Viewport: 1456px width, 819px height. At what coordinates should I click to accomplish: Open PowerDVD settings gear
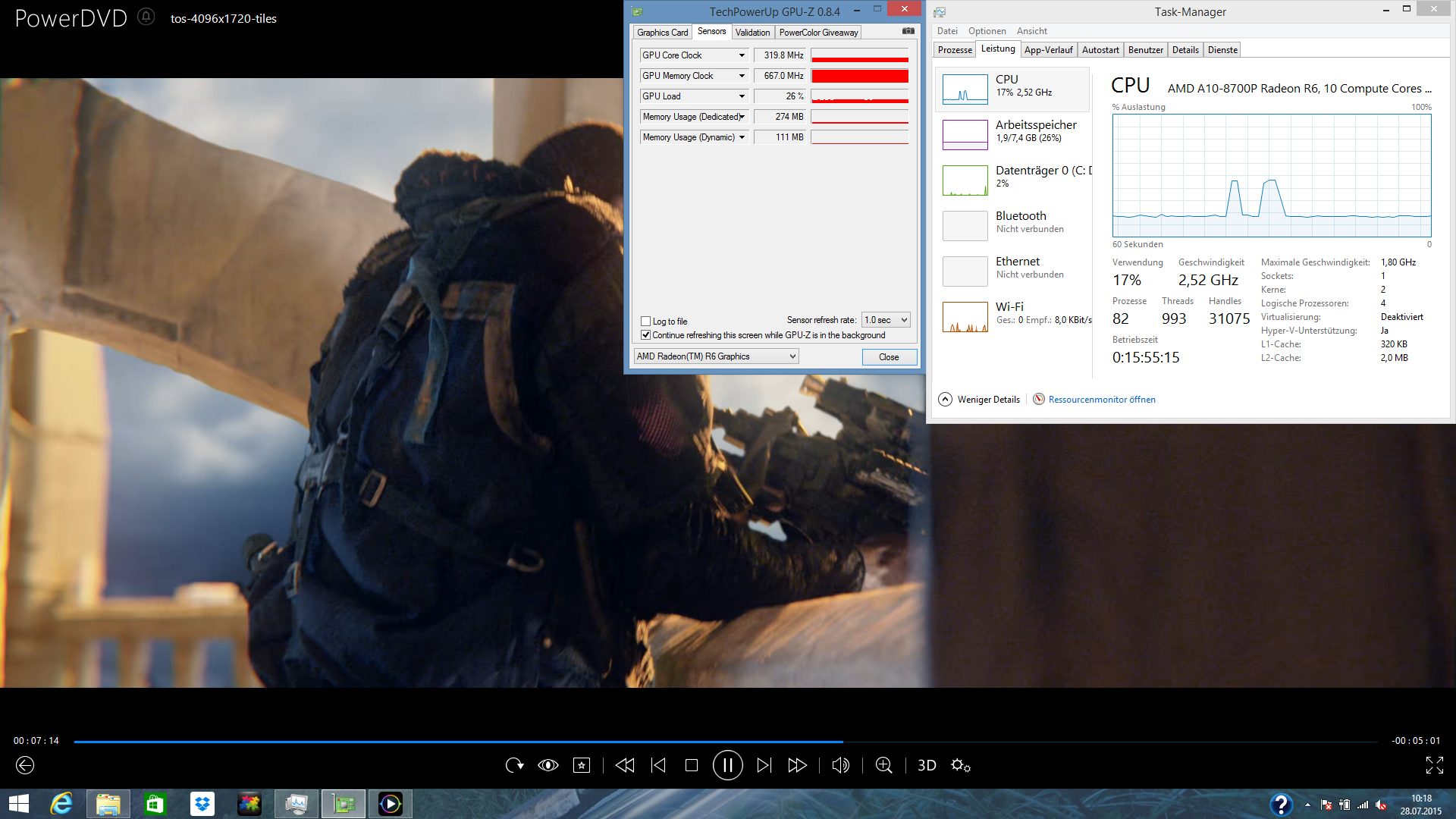tap(961, 765)
